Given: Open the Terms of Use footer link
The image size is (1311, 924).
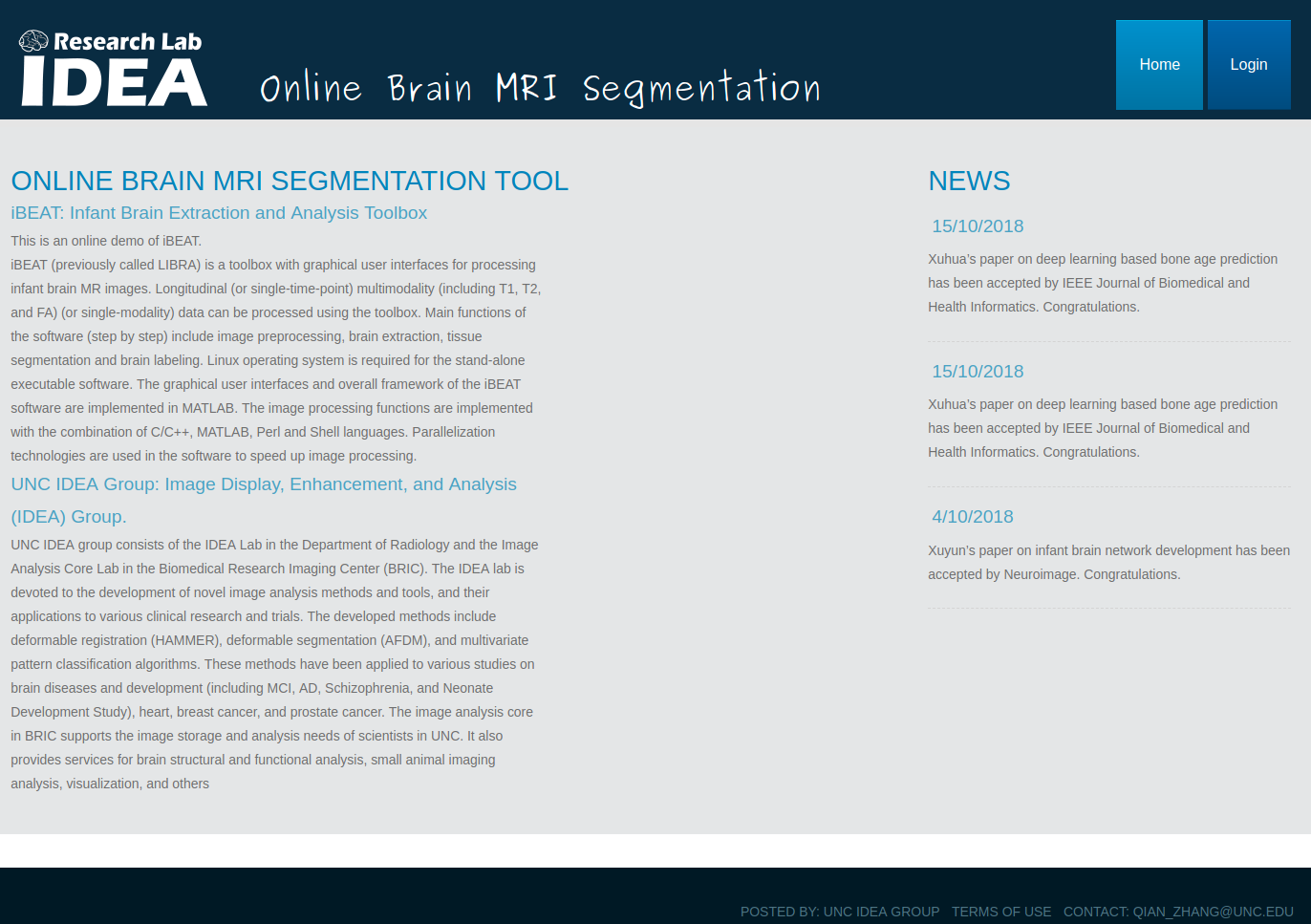Looking at the screenshot, I should [x=1001, y=912].
